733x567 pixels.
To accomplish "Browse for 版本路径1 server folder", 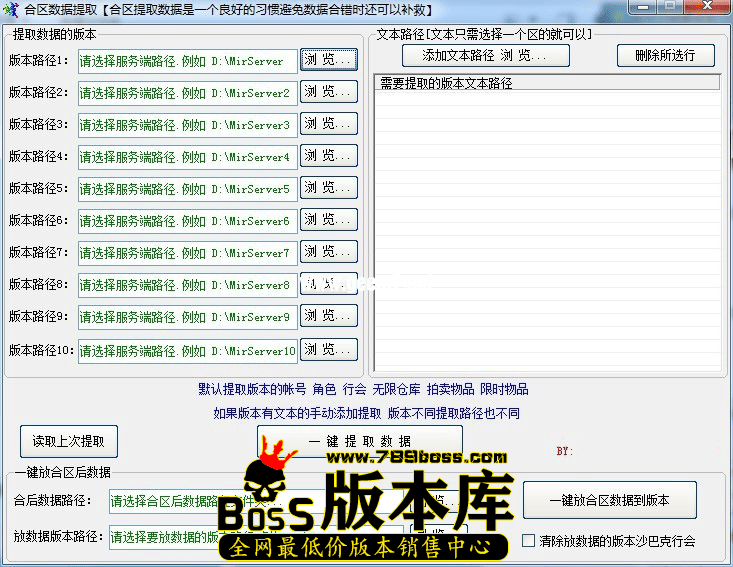I will tap(329, 60).
